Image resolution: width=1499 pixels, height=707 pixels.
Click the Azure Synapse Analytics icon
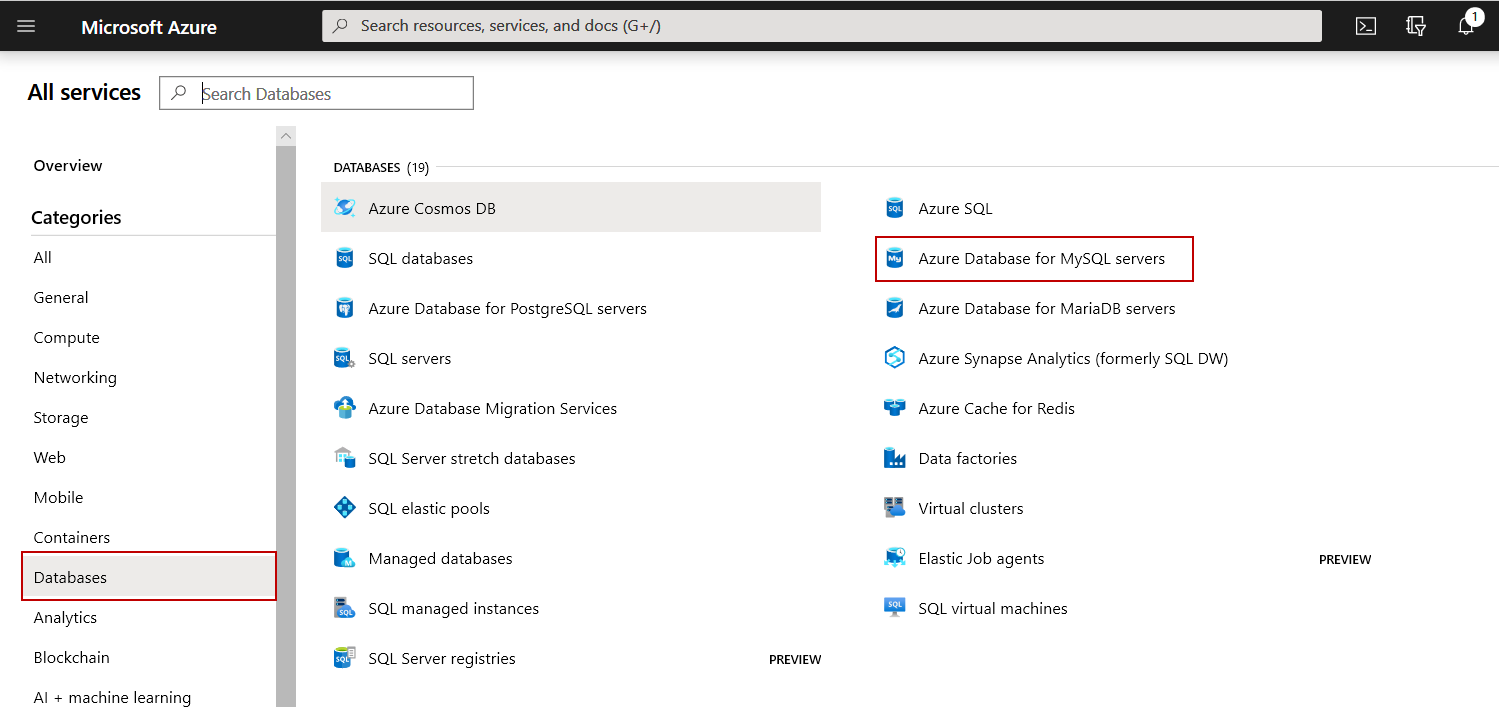tap(895, 358)
